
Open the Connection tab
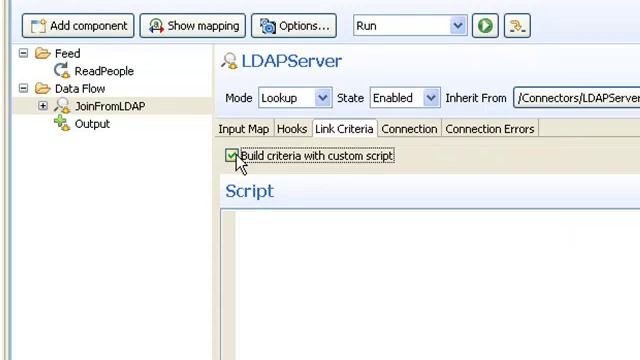click(409, 129)
